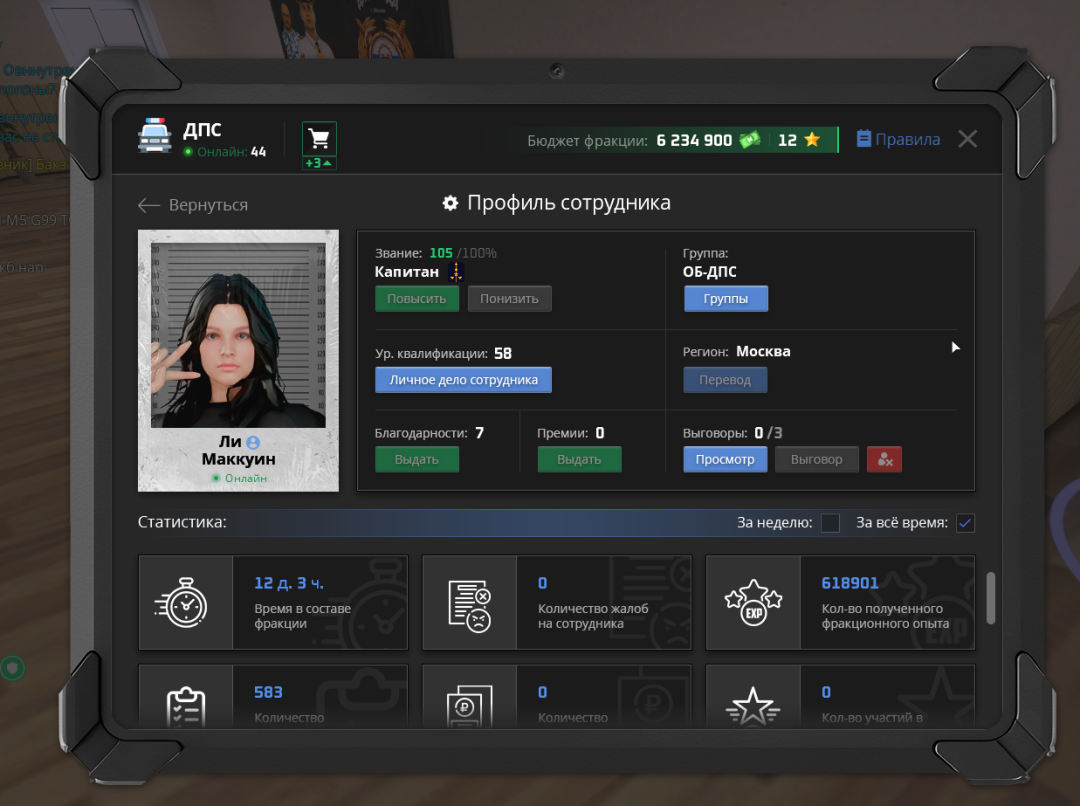
Task: Click the Онлайн status under Маккуин
Action: tap(239, 478)
